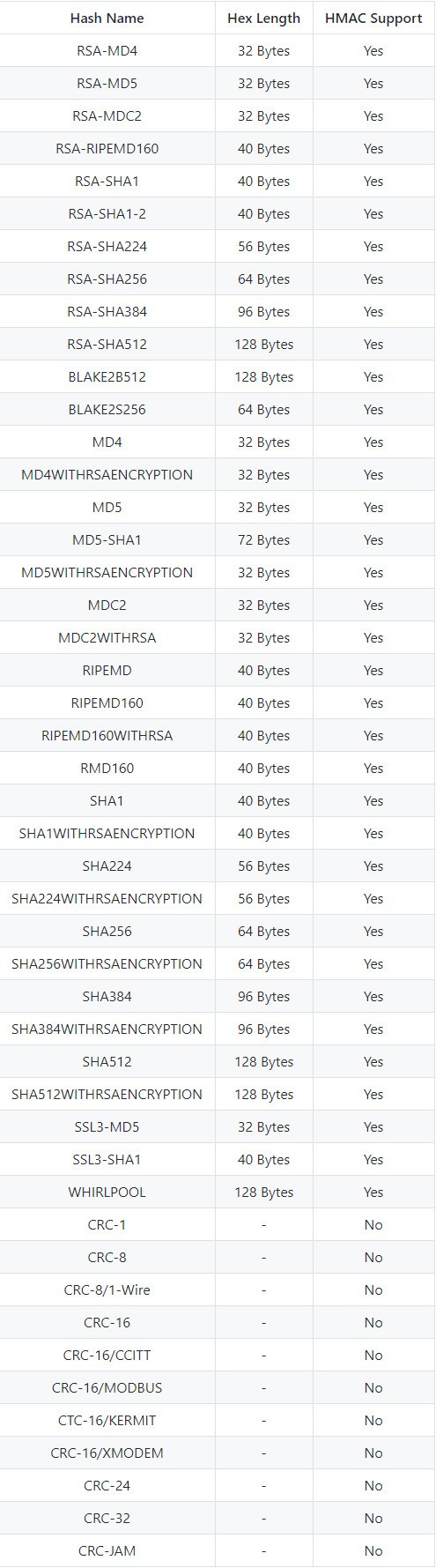Select the CRC-8/1-Wire row name
Viewport: 436px width, 1568px height.
coord(107,1289)
